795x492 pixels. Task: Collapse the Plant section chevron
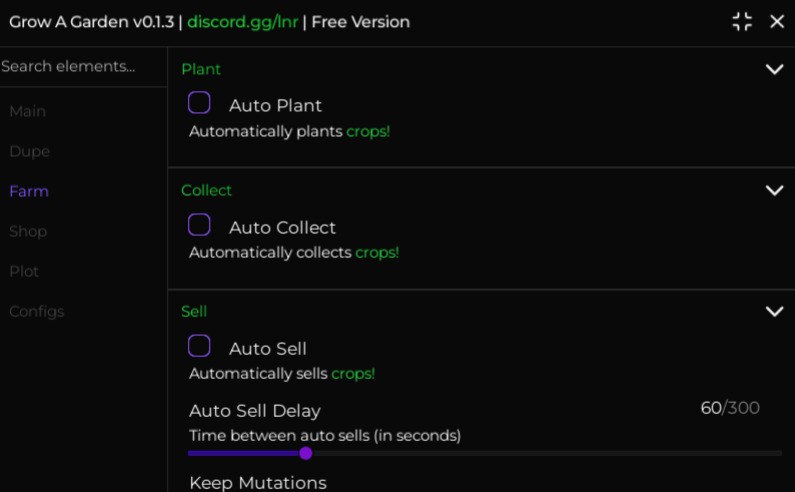point(774,69)
